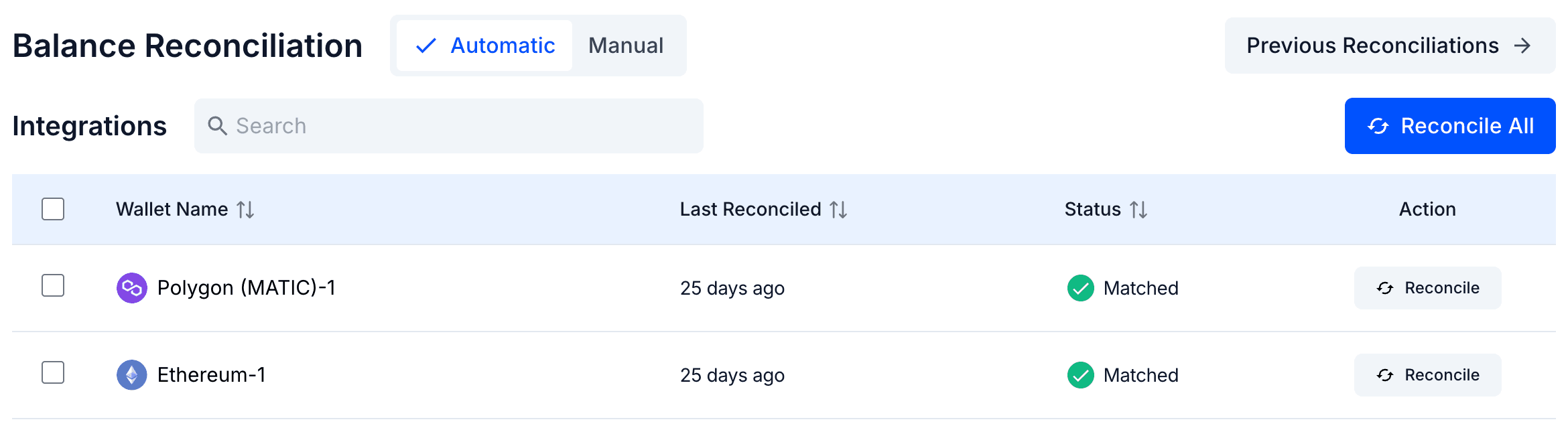
Task: Click the Polygon (MATIC) network icon
Action: pos(132,287)
